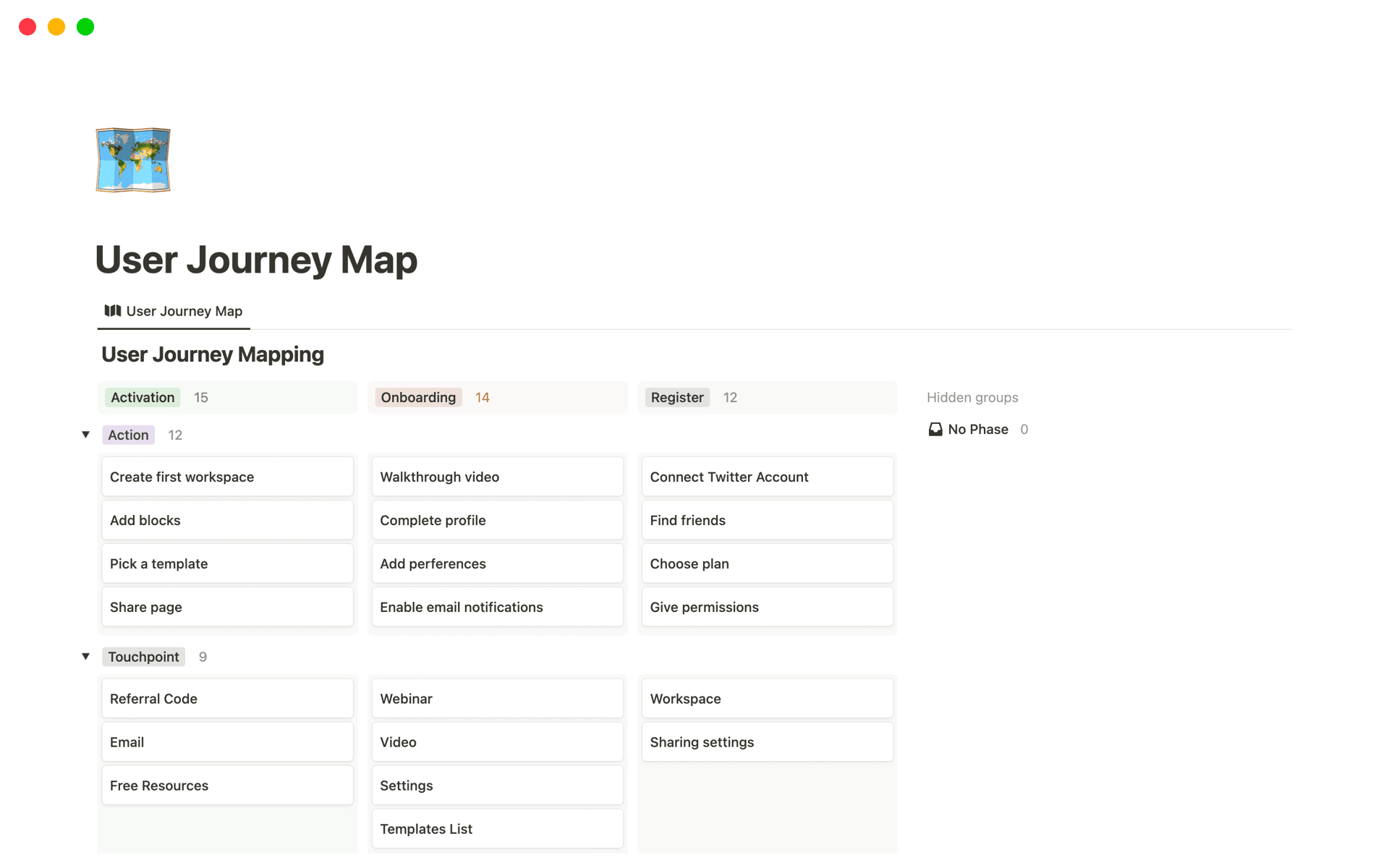Click the Activation group label
This screenshot has width=1389, height=868.
click(142, 397)
